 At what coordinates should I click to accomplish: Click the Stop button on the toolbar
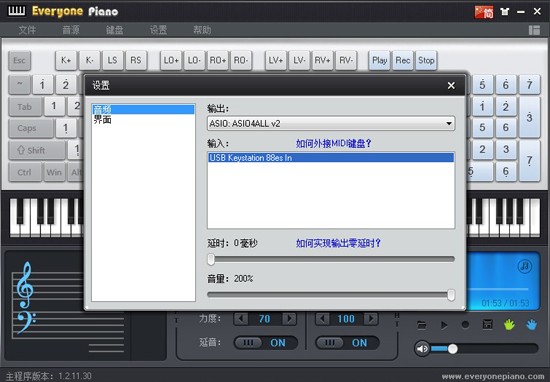pos(426,60)
